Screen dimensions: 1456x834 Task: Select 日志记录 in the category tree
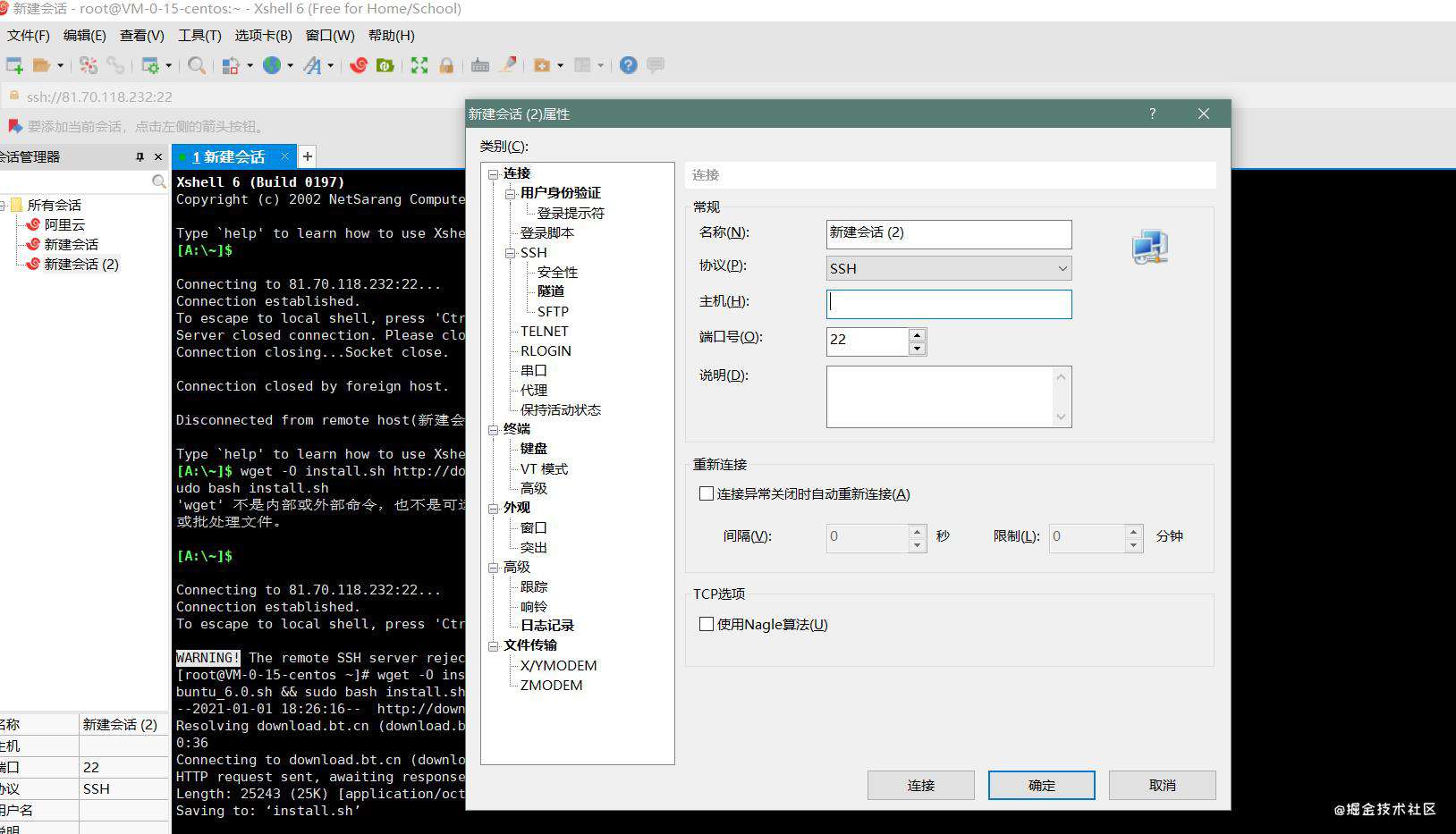coord(547,626)
